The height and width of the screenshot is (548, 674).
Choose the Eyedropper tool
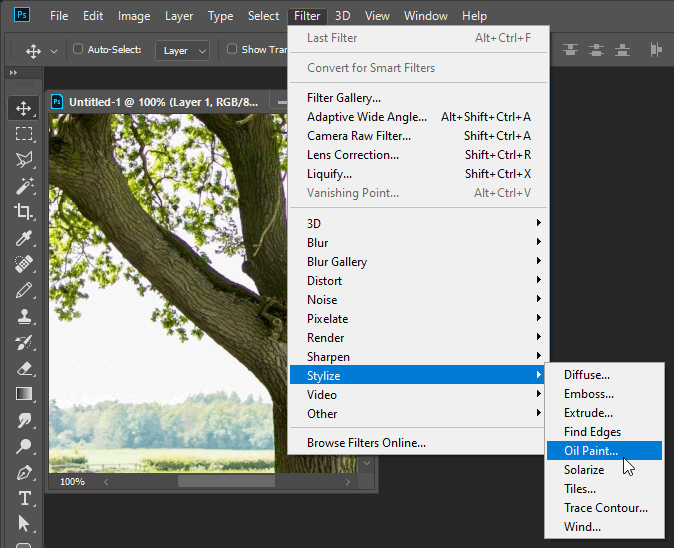tap(24, 238)
